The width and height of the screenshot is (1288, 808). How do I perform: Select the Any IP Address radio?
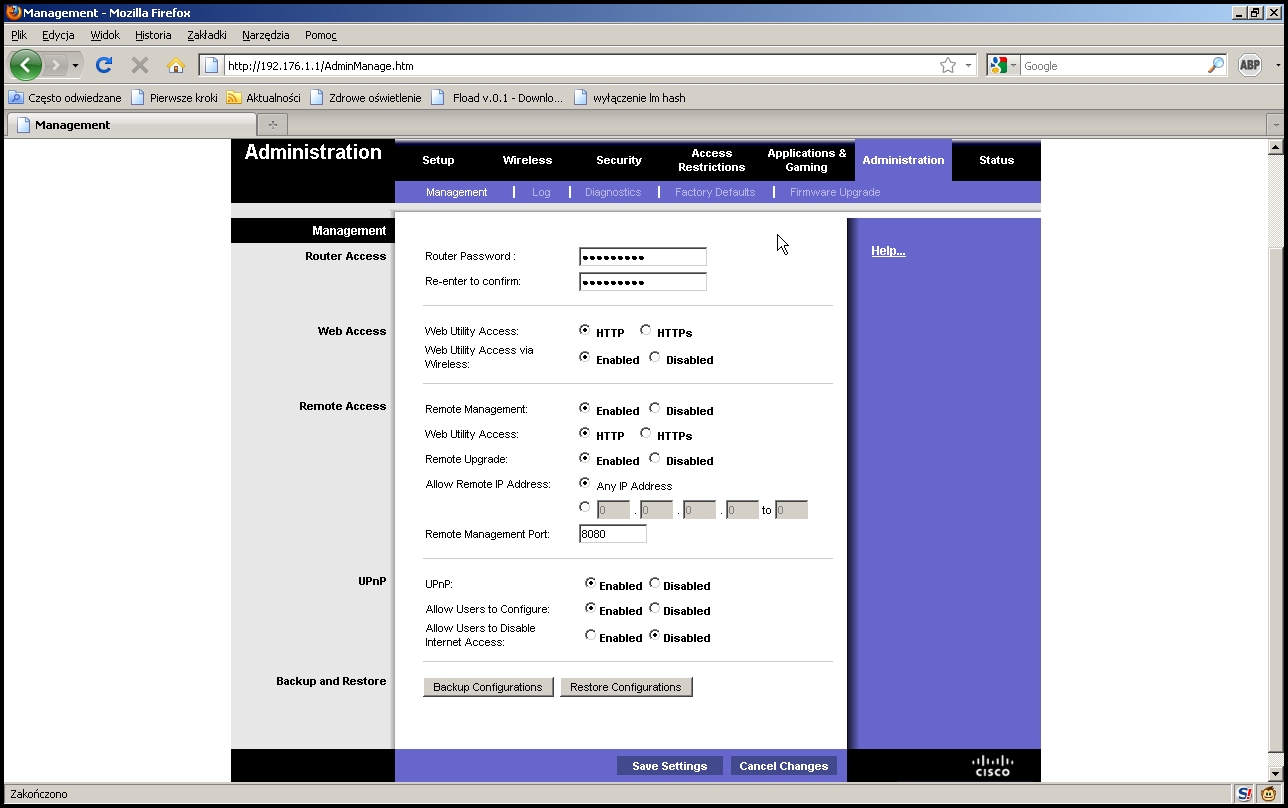(x=585, y=483)
